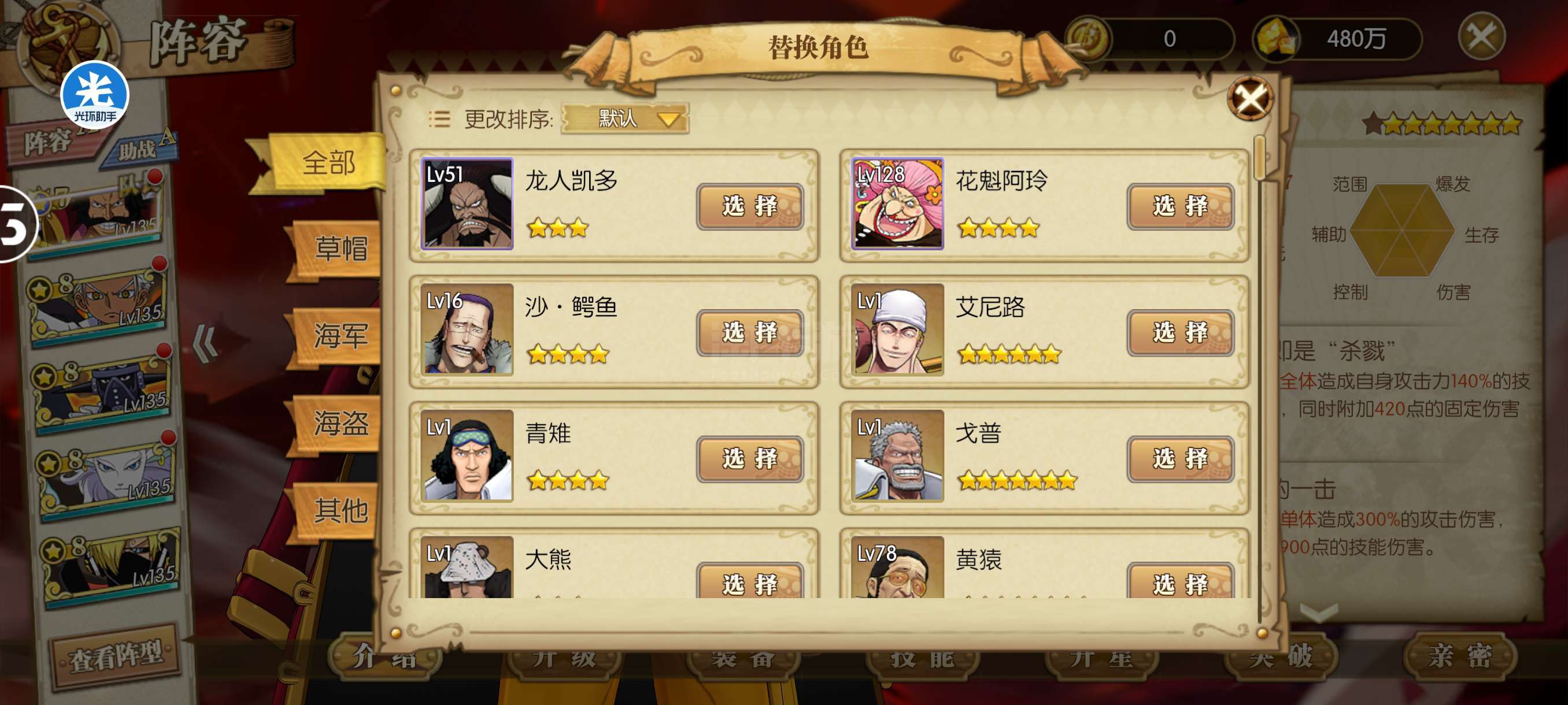Click the coin currency icon
Image resolution: width=1568 pixels, height=705 pixels.
1088,38
